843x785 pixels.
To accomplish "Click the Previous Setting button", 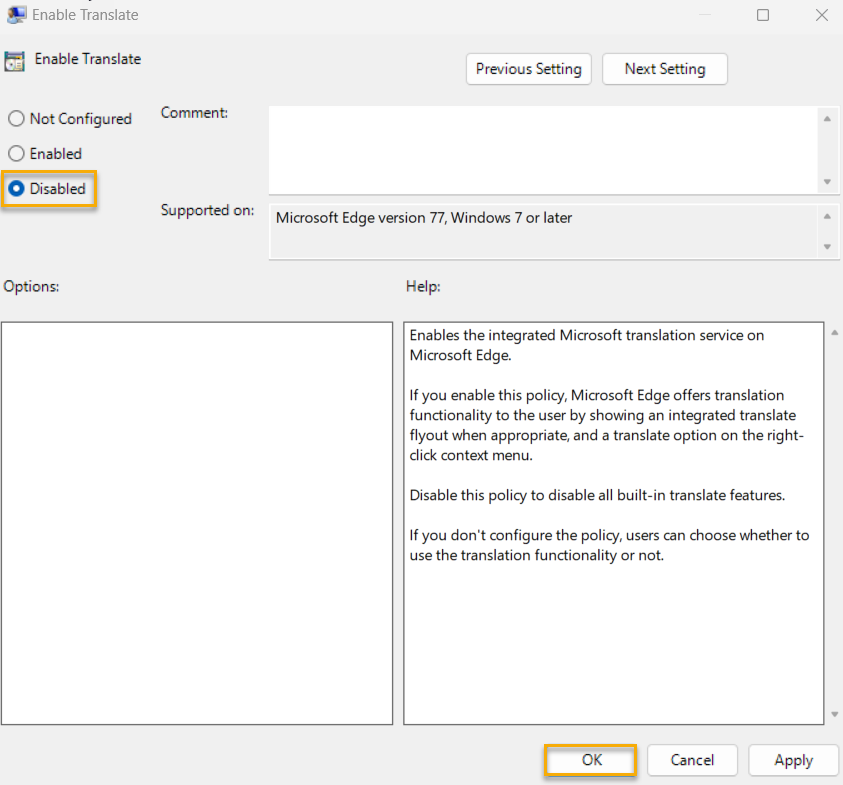I will [x=528, y=69].
